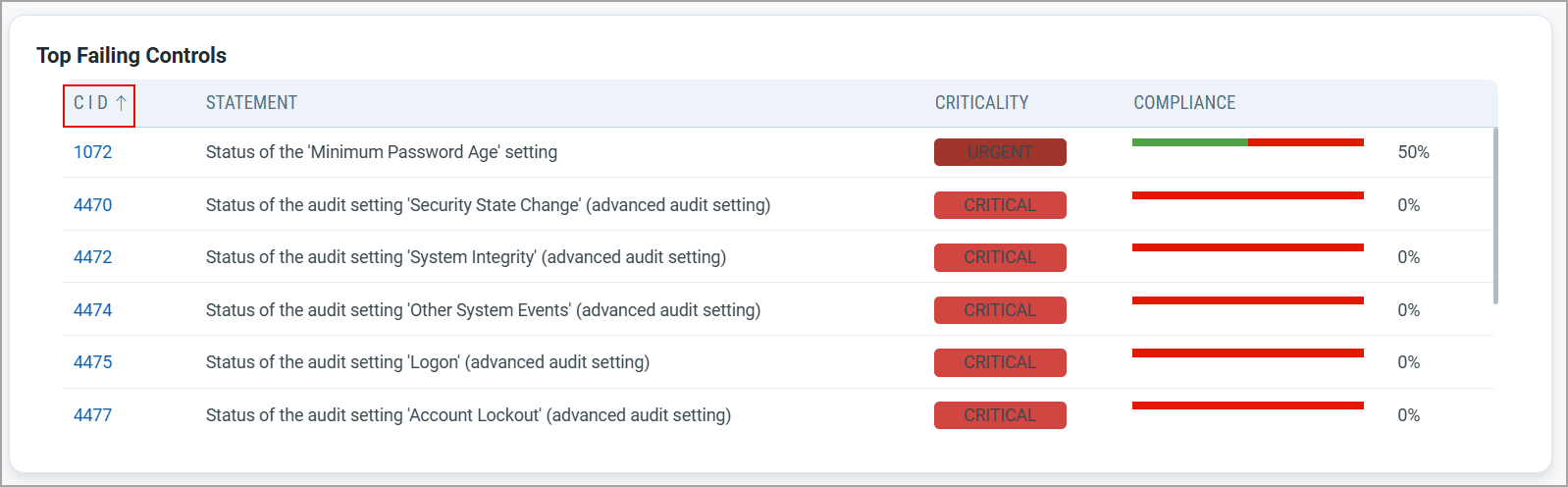The width and height of the screenshot is (1568, 487).
Task: Open control ID 4474 link
Action: pyautogui.click(x=93, y=310)
